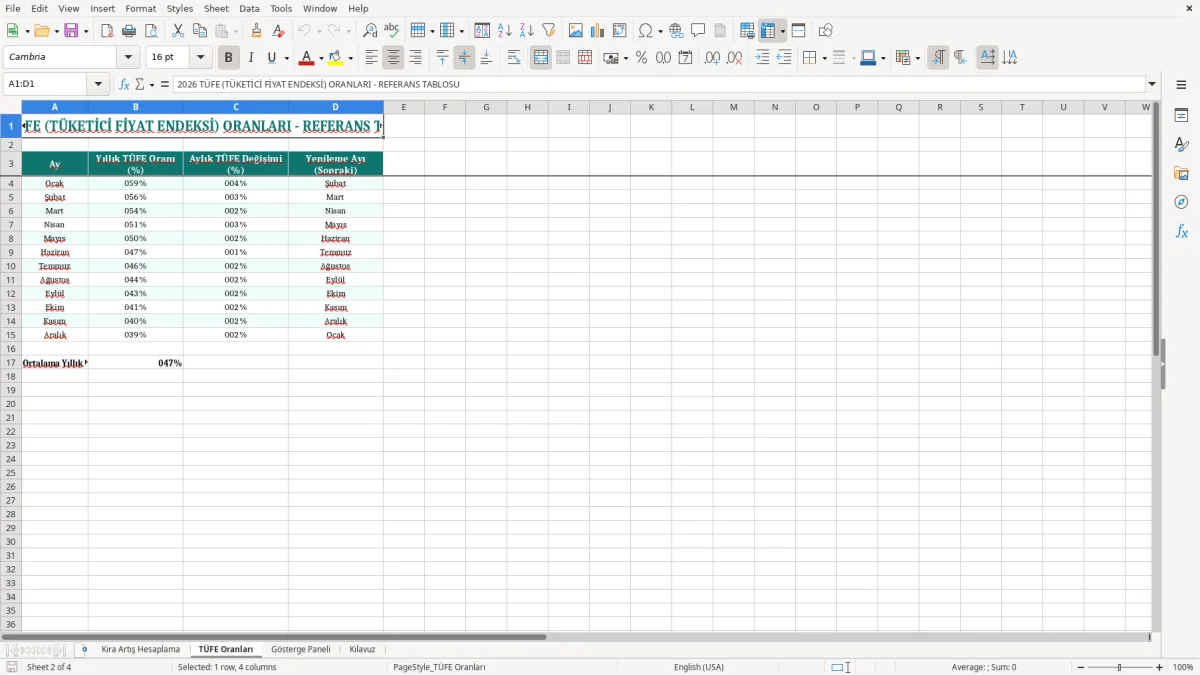Sort ascending A to Z
Image resolution: width=1200 pixels, height=675 pixels.
[x=504, y=31]
